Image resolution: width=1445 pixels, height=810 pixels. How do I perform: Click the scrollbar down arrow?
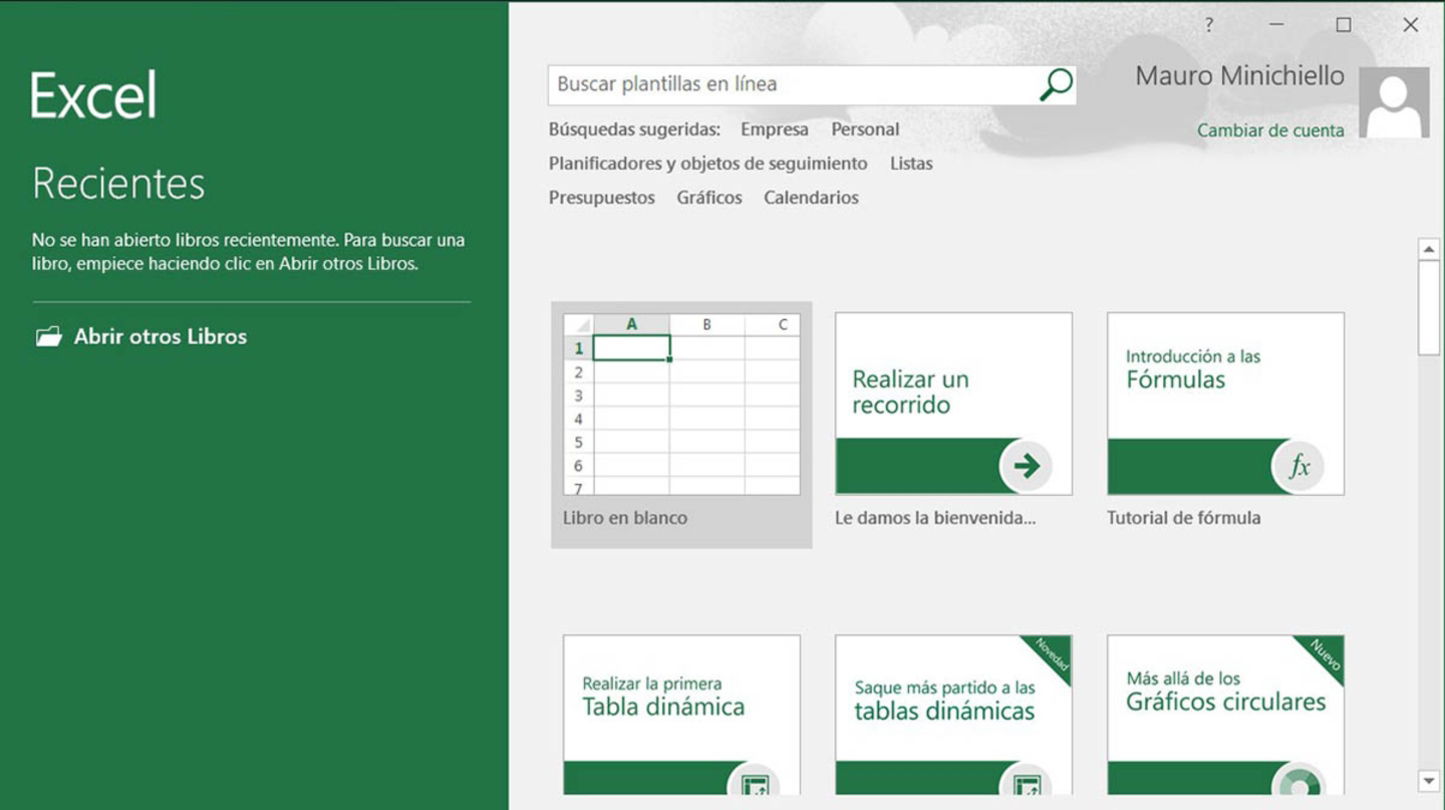pyautogui.click(x=1428, y=781)
